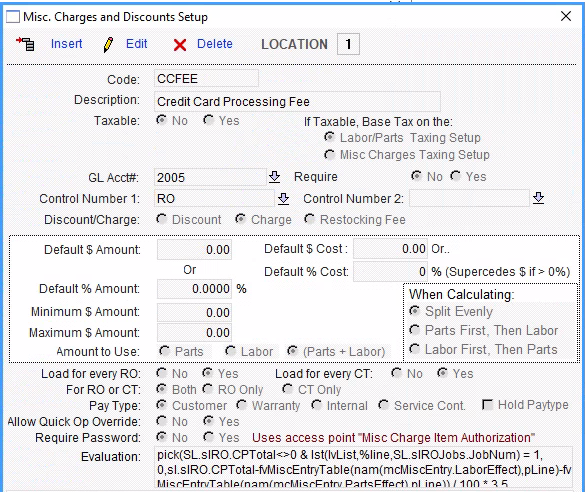Click the Edit link

pos(137,44)
